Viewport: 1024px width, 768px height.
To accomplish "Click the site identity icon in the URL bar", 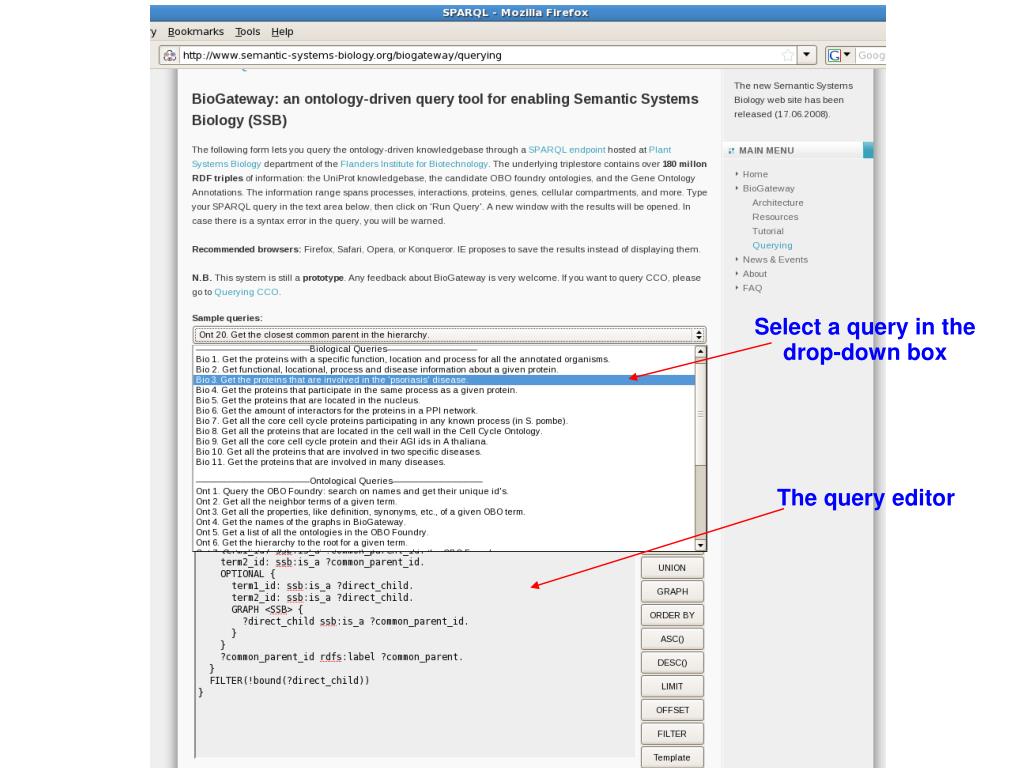I will [x=170, y=56].
